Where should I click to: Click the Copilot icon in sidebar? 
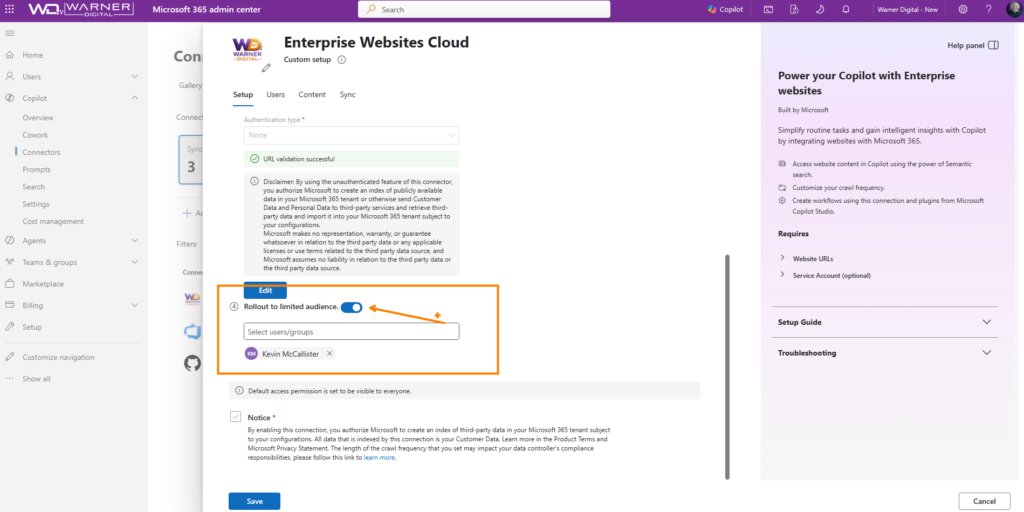[10, 98]
